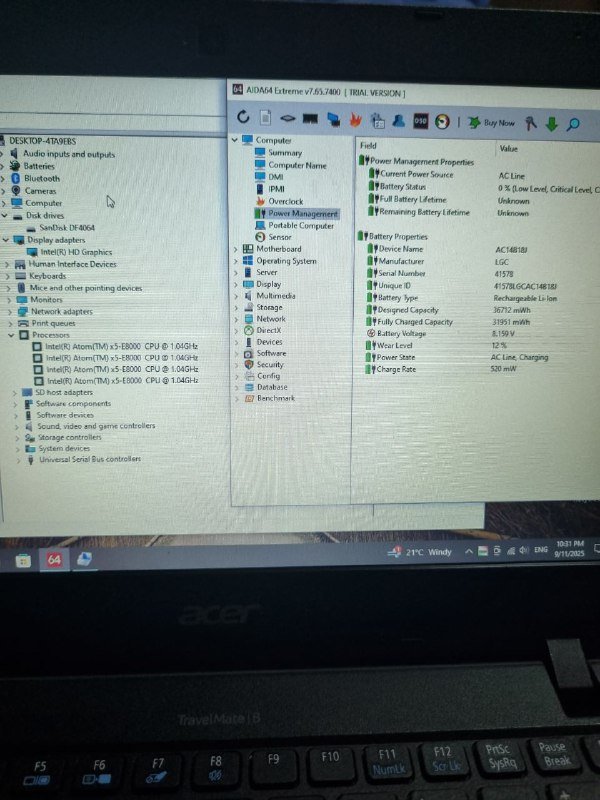Screen dimensions: 600x800
Task: Click the magnifier search icon in toolbar
Action: pyautogui.click(x=573, y=124)
